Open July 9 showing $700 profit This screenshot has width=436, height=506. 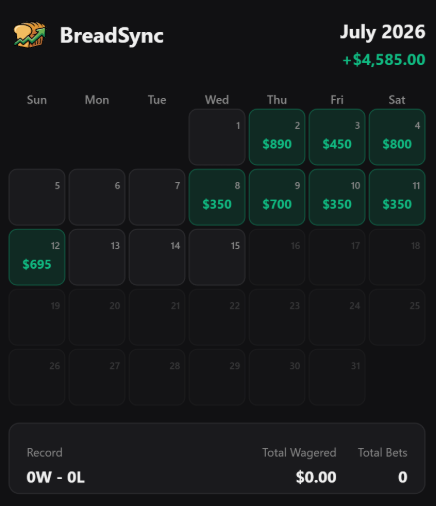(x=277, y=197)
